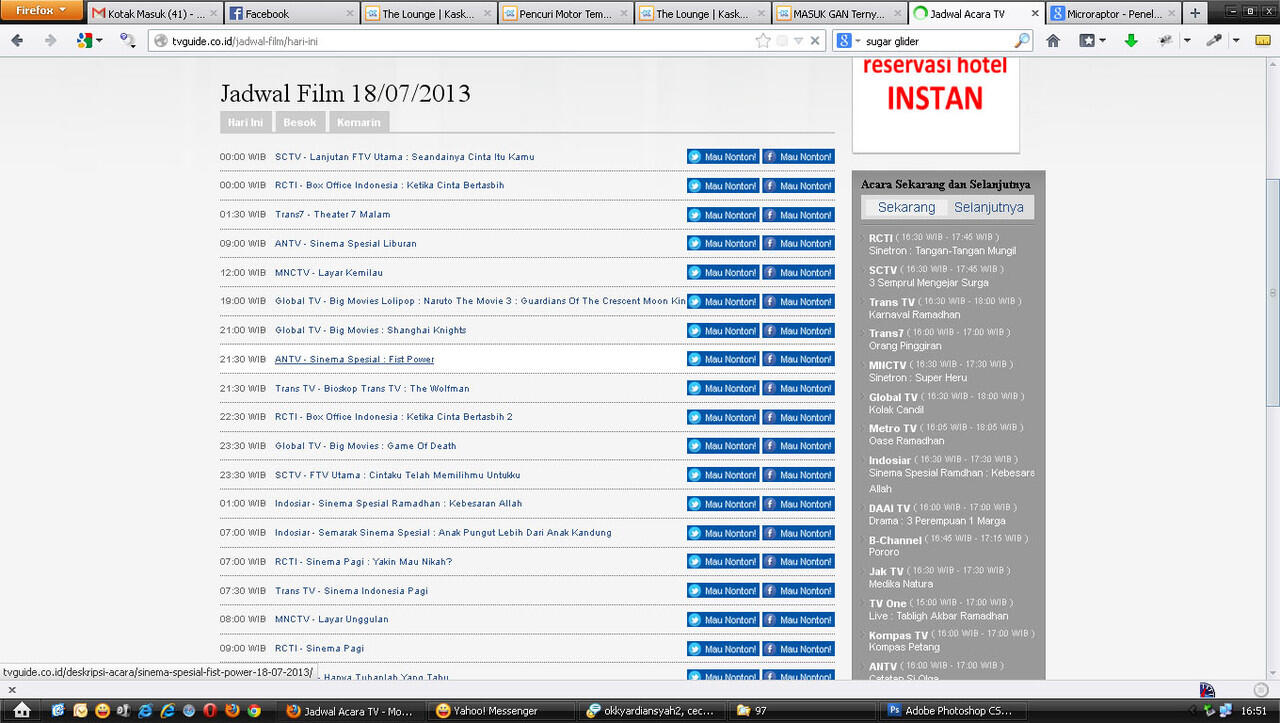Run the search with the magnifier icon

(1021, 41)
